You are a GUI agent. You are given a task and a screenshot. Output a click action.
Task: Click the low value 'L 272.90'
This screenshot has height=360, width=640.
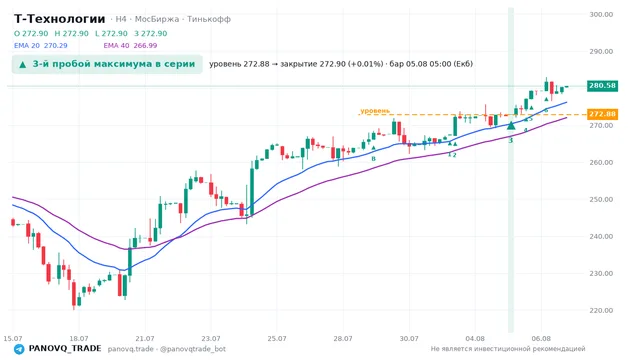[x=111, y=33]
